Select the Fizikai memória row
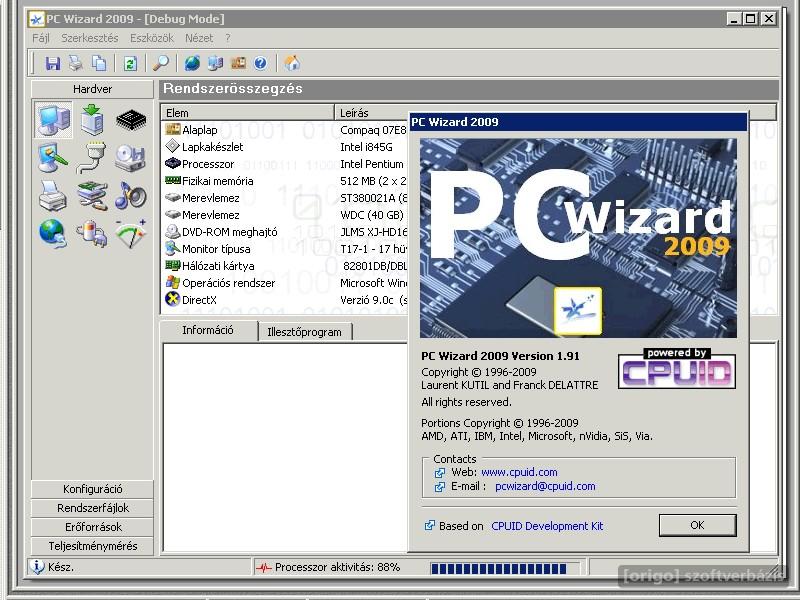The image size is (800, 600). point(285,181)
